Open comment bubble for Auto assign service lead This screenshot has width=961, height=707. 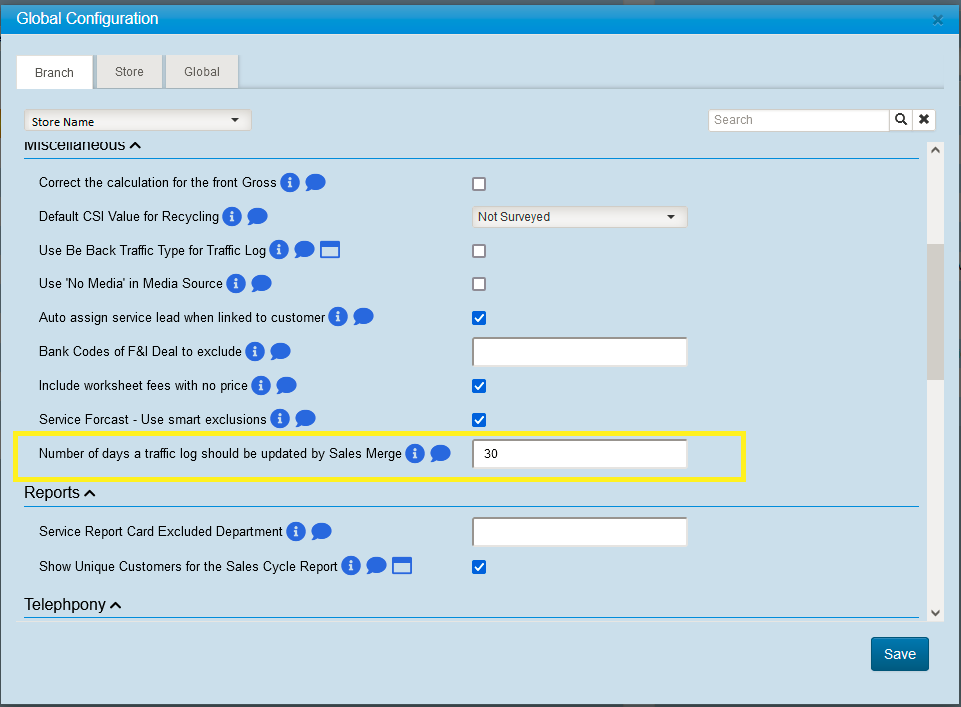(363, 317)
